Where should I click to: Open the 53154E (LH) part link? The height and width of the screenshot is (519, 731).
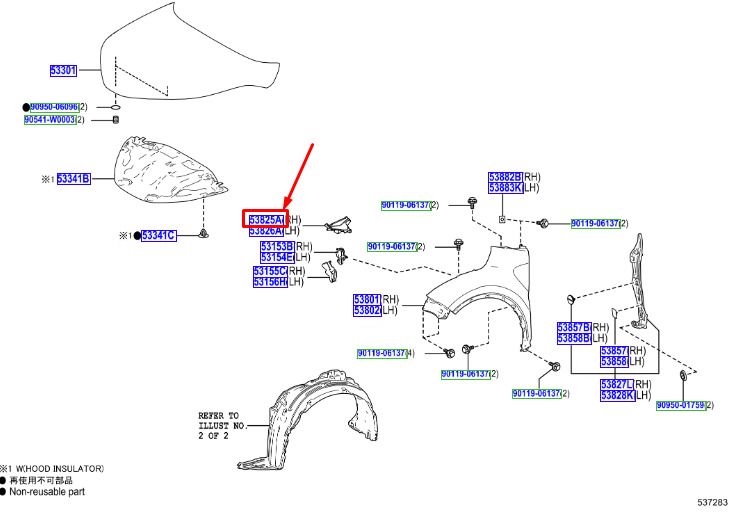click(277, 257)
